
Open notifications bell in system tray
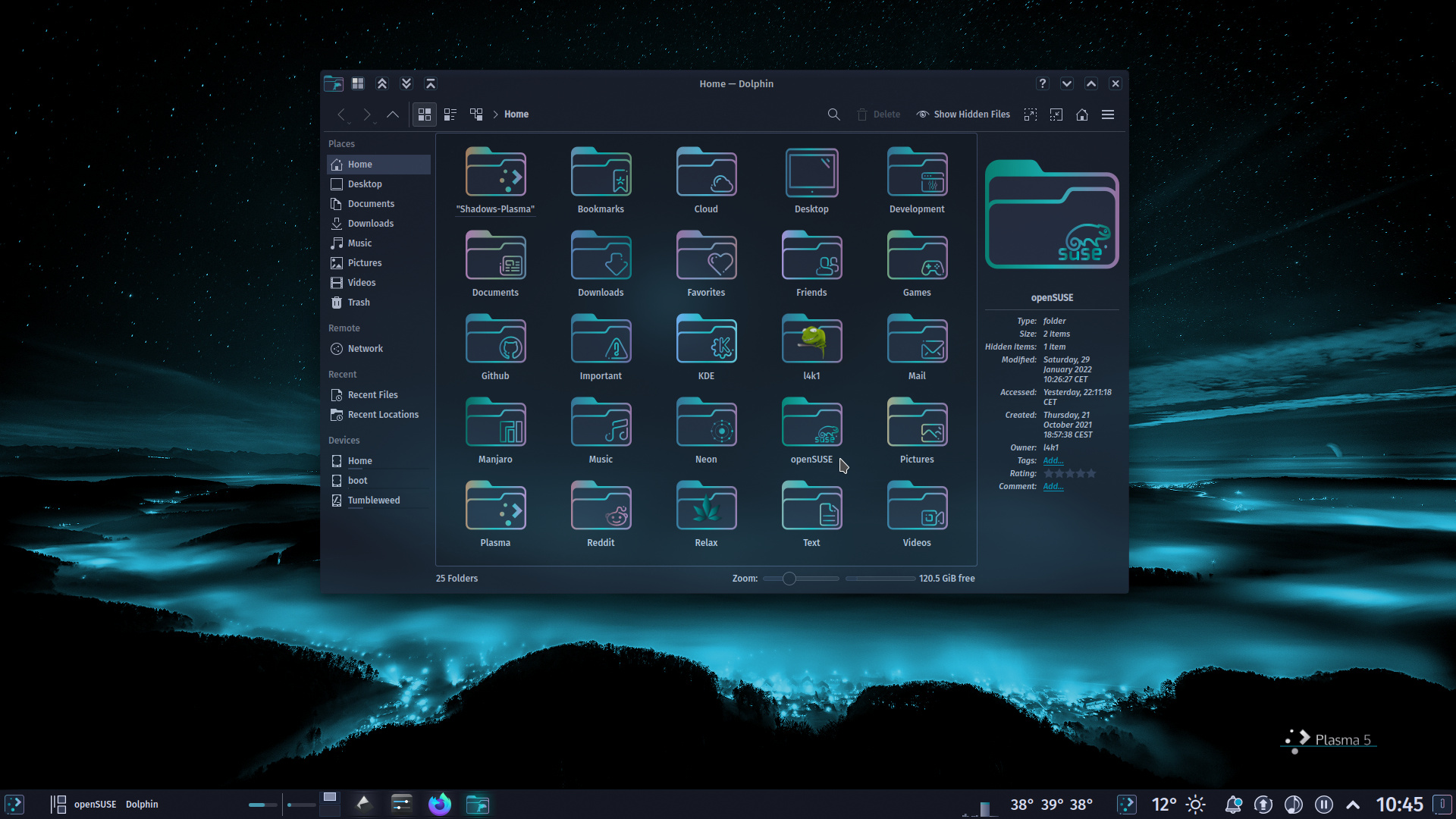(1233, 805)
